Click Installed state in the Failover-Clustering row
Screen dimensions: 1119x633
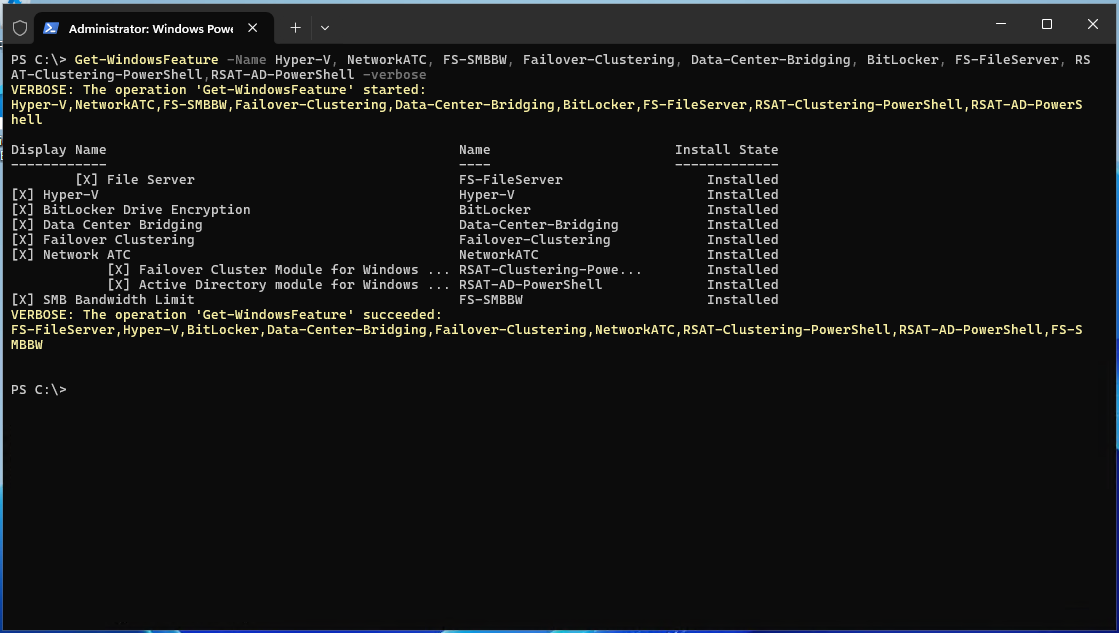[x=742, y=240]
